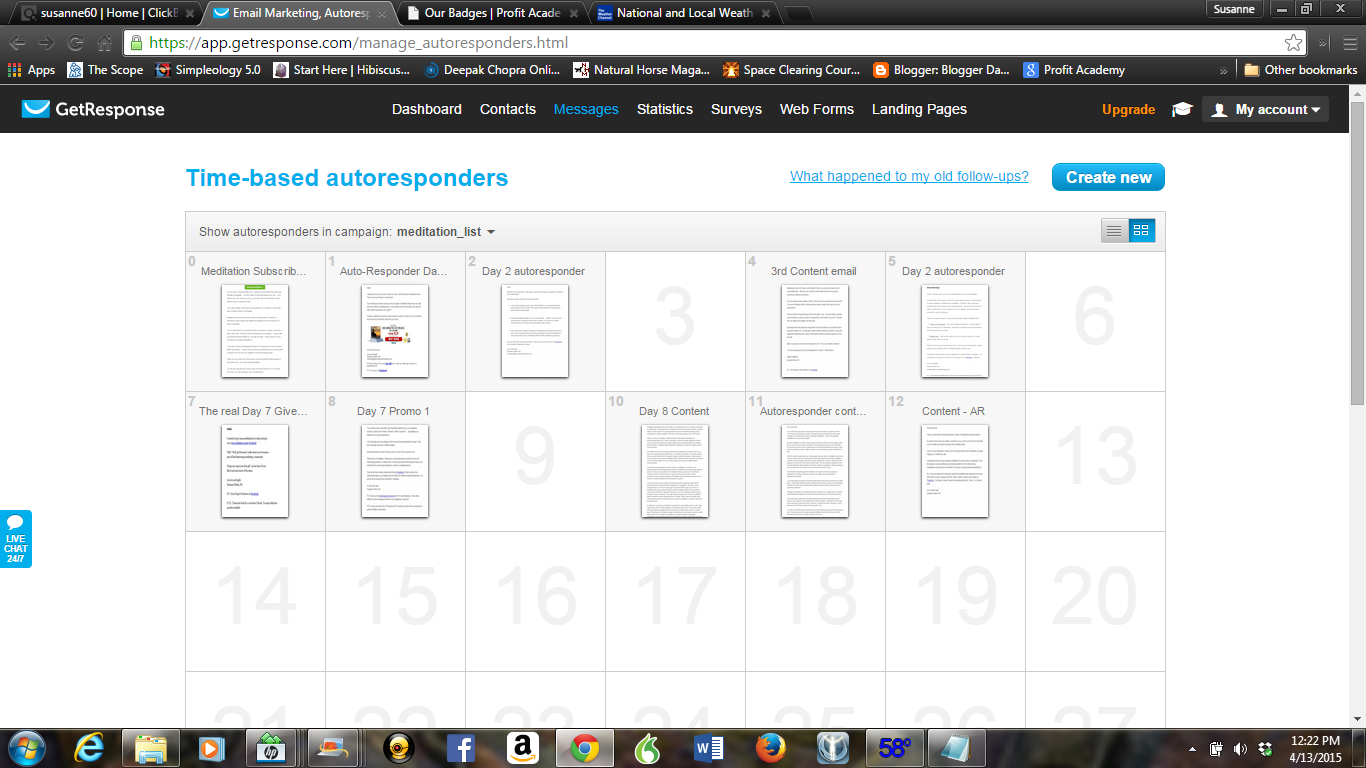Click the browser forward arrow
Viewport: 1366px width, 768px height.
click(47, 43)
